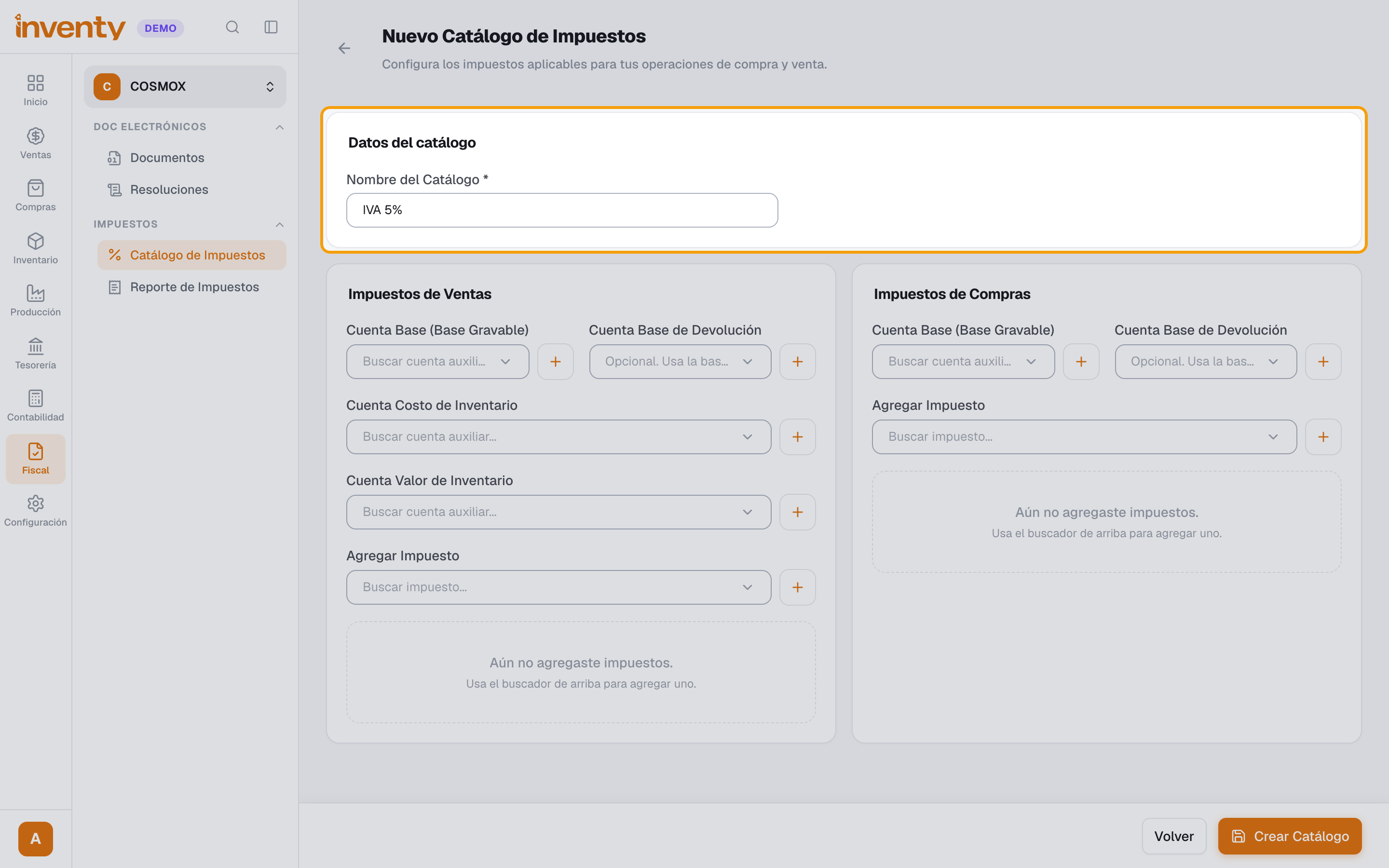This screenshot has height=868, width=1389.
Task: Click plus next to Cuenta Costo de Inventario
Action: tap(797, 437)
